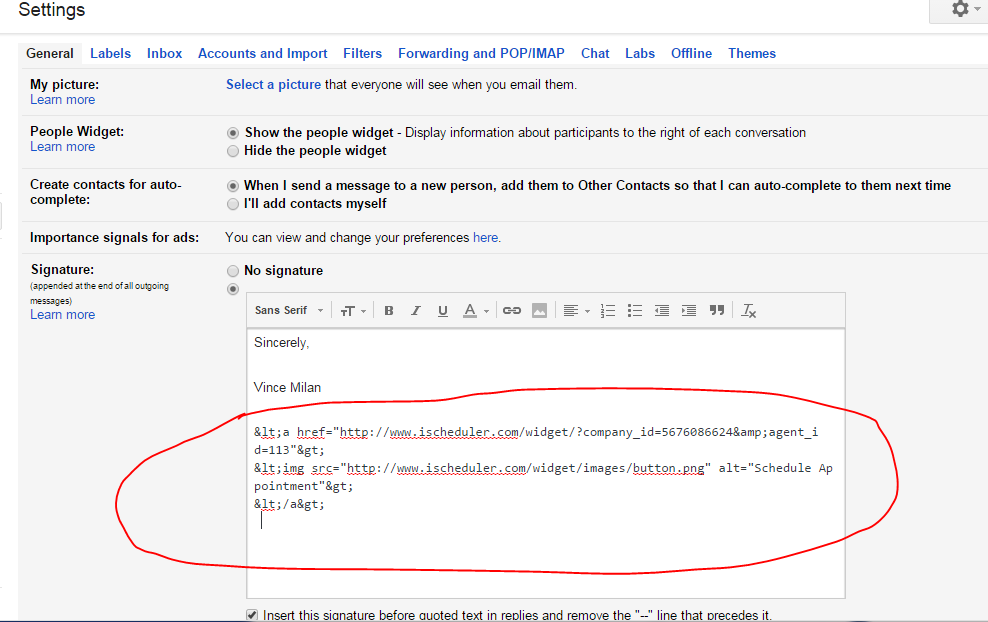Apply quote formatting to signature text
This screenshot has height=622, width=988.
pyautogui.click(x=716, y=310)
